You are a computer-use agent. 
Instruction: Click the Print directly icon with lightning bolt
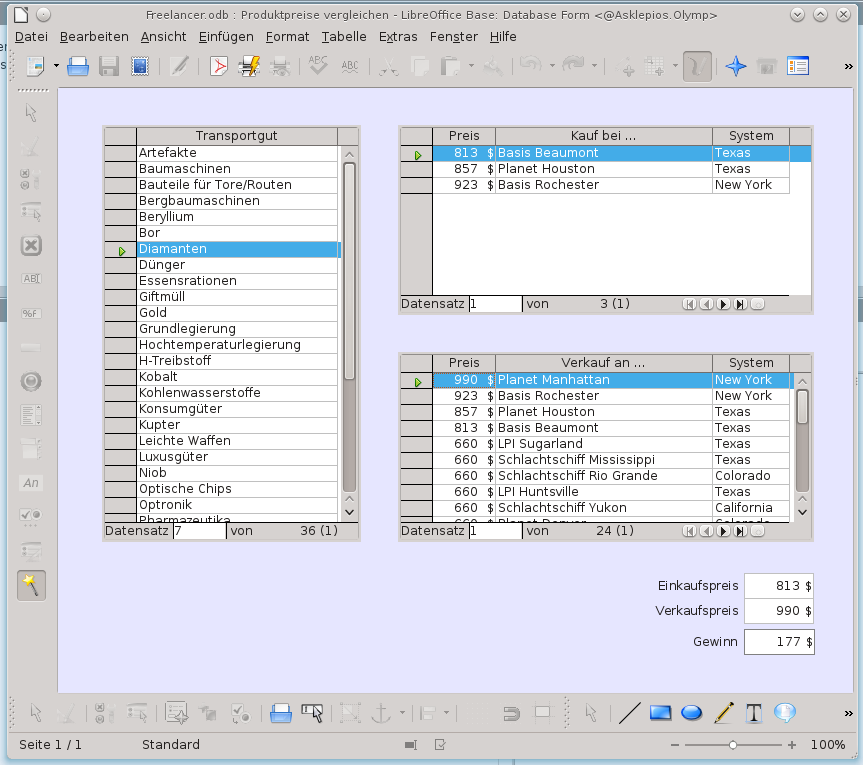[249, 67]
